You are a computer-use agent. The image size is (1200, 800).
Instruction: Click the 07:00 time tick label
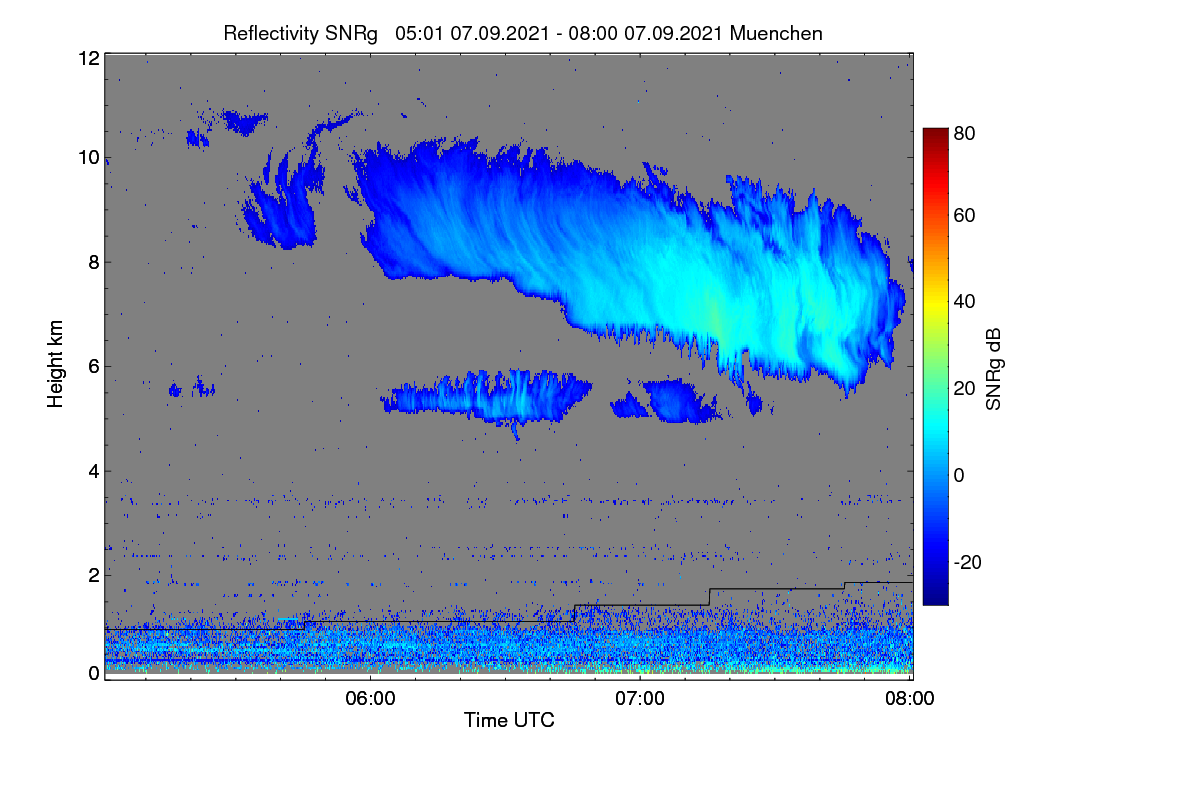[639, 698]
